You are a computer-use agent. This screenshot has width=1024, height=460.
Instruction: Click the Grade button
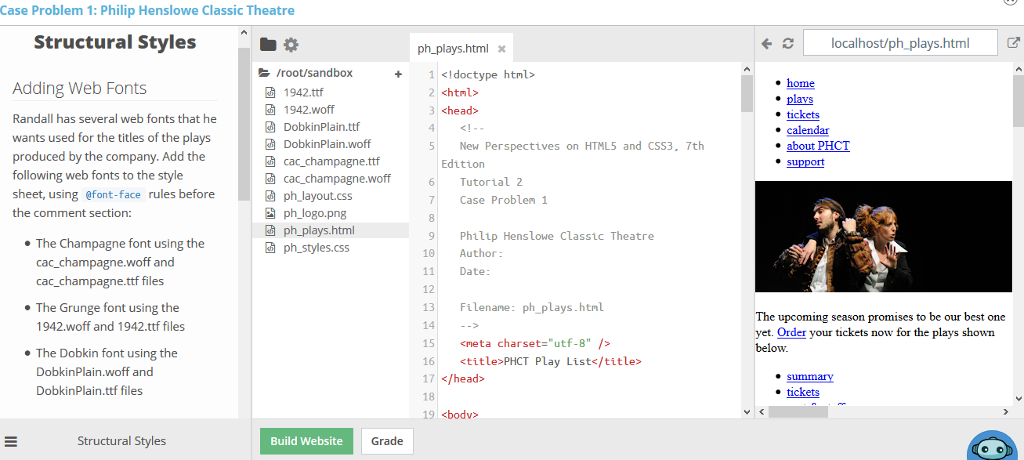[387, 441]
